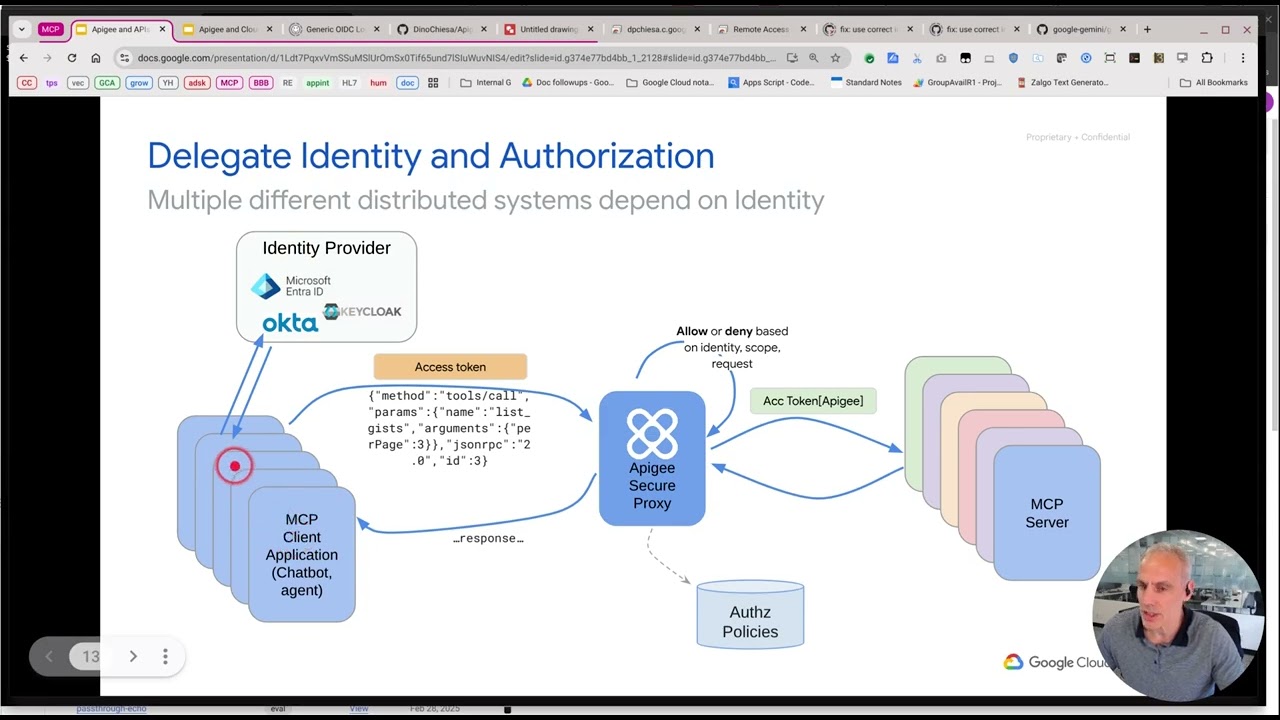Open the Doc followups bookmark

click(x=568, y=83)
